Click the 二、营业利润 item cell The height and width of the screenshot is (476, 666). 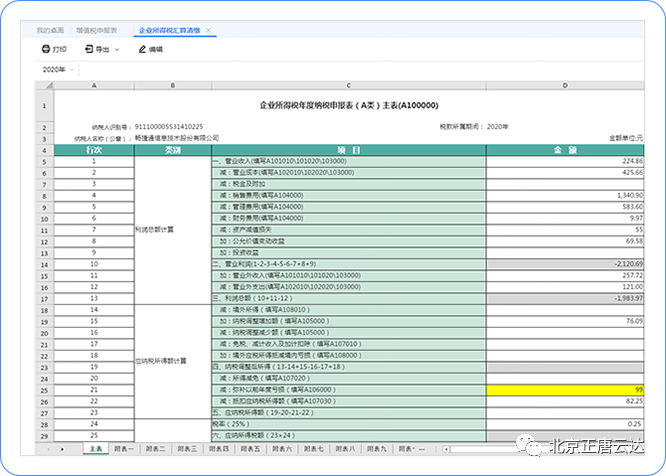[x=349, y=264]
